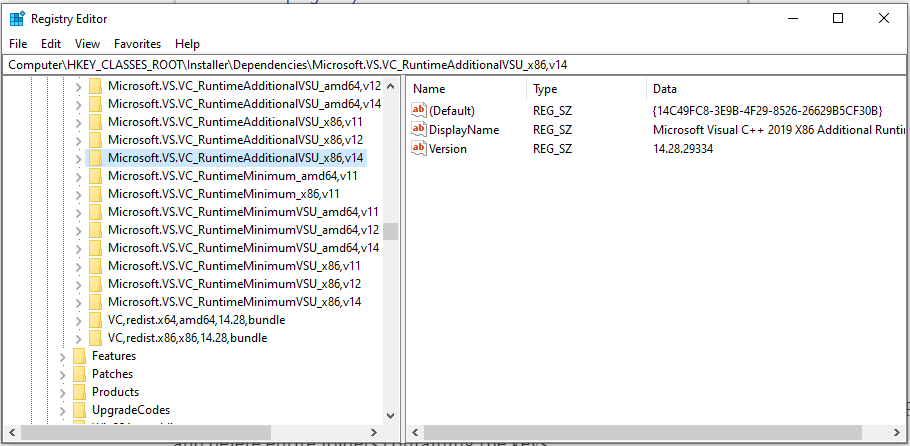Expand VC,redist.x64,amd64,14.28,bundle key
Image resolution: width=910 pixels, height=446 pixels.
79,321
